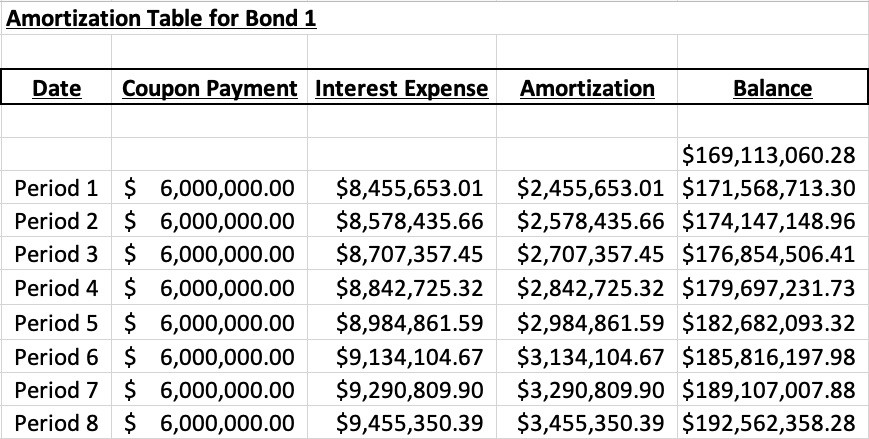Select the Coupon Payment header cell
Viewport: 869px width, 439px height.
click(210, 88)
